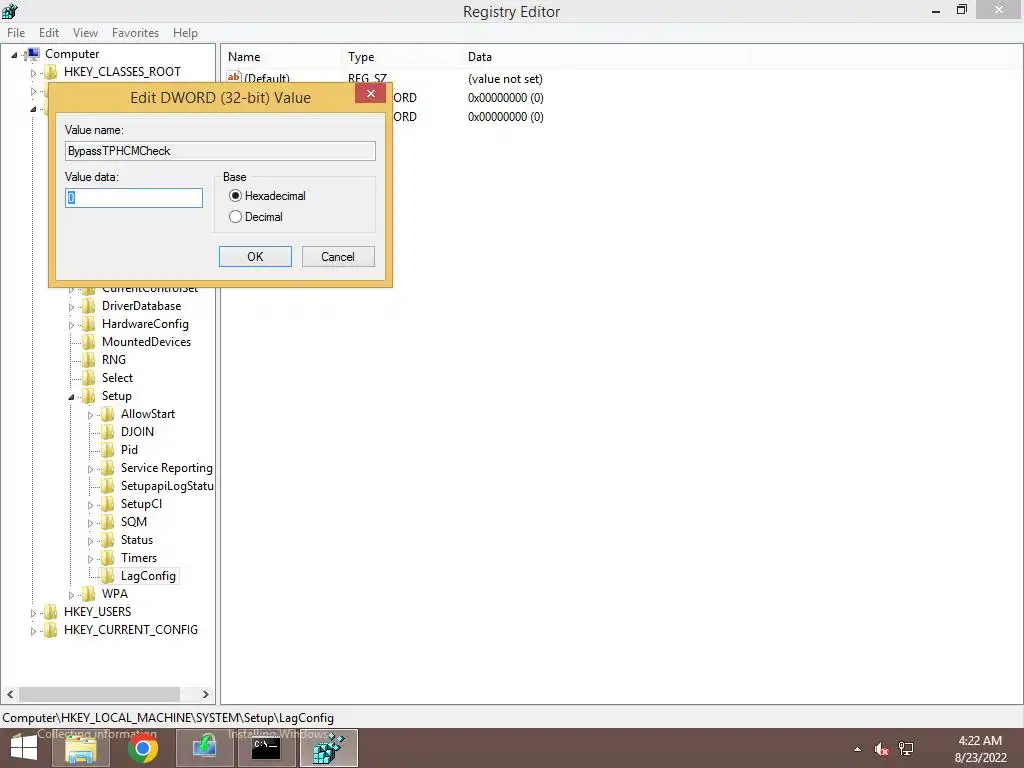Select the Decimal base radio button
Image resolution: width=1024 pixels, height=768 pixels.
click(235, 217)
